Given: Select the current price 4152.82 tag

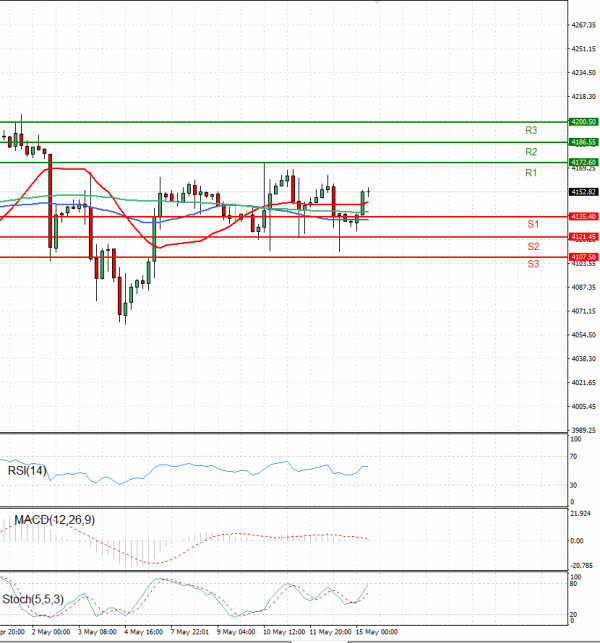Looking at the screenshot, I should click(x=583, y=192).
